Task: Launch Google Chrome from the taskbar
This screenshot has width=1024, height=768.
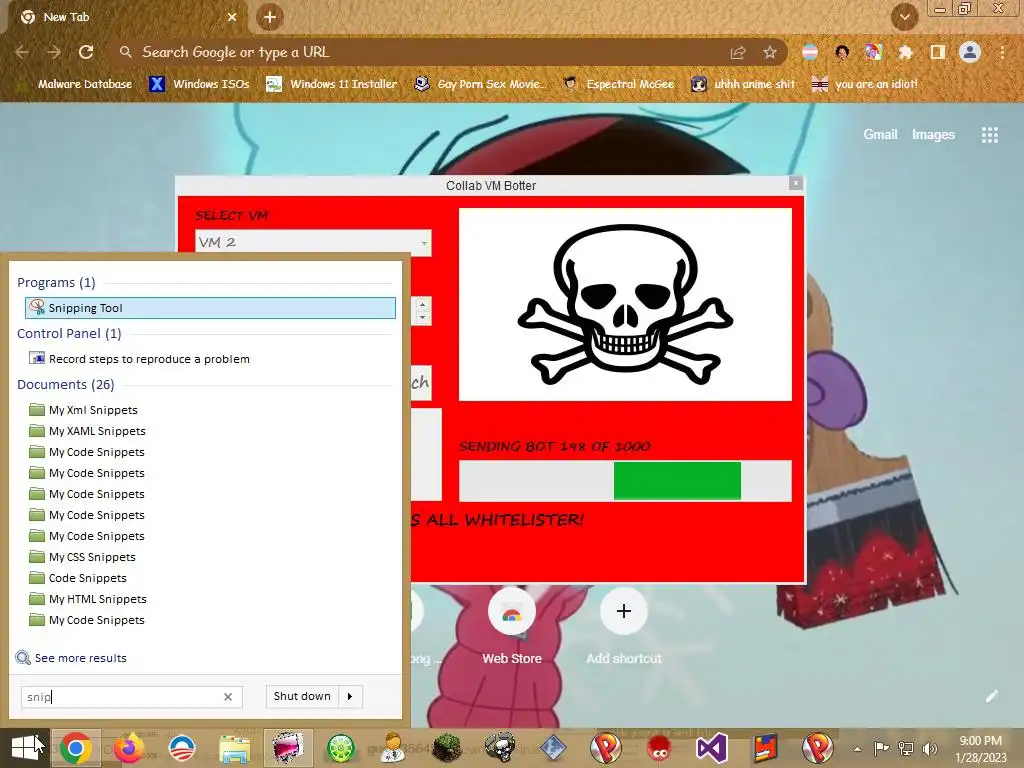Action: click(x=76, y=748)
